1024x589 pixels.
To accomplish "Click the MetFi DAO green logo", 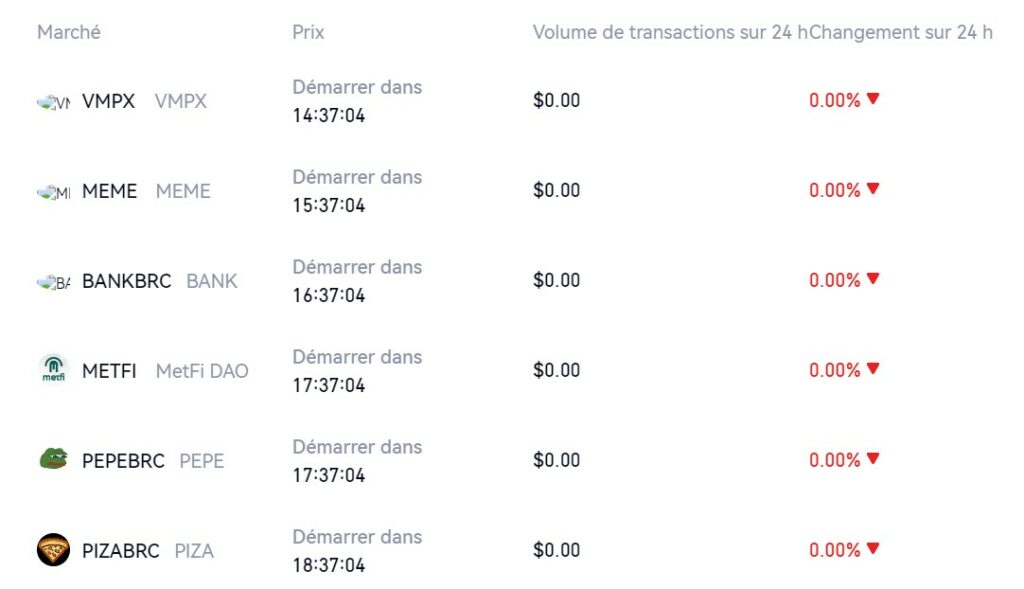I will point(53,371).
